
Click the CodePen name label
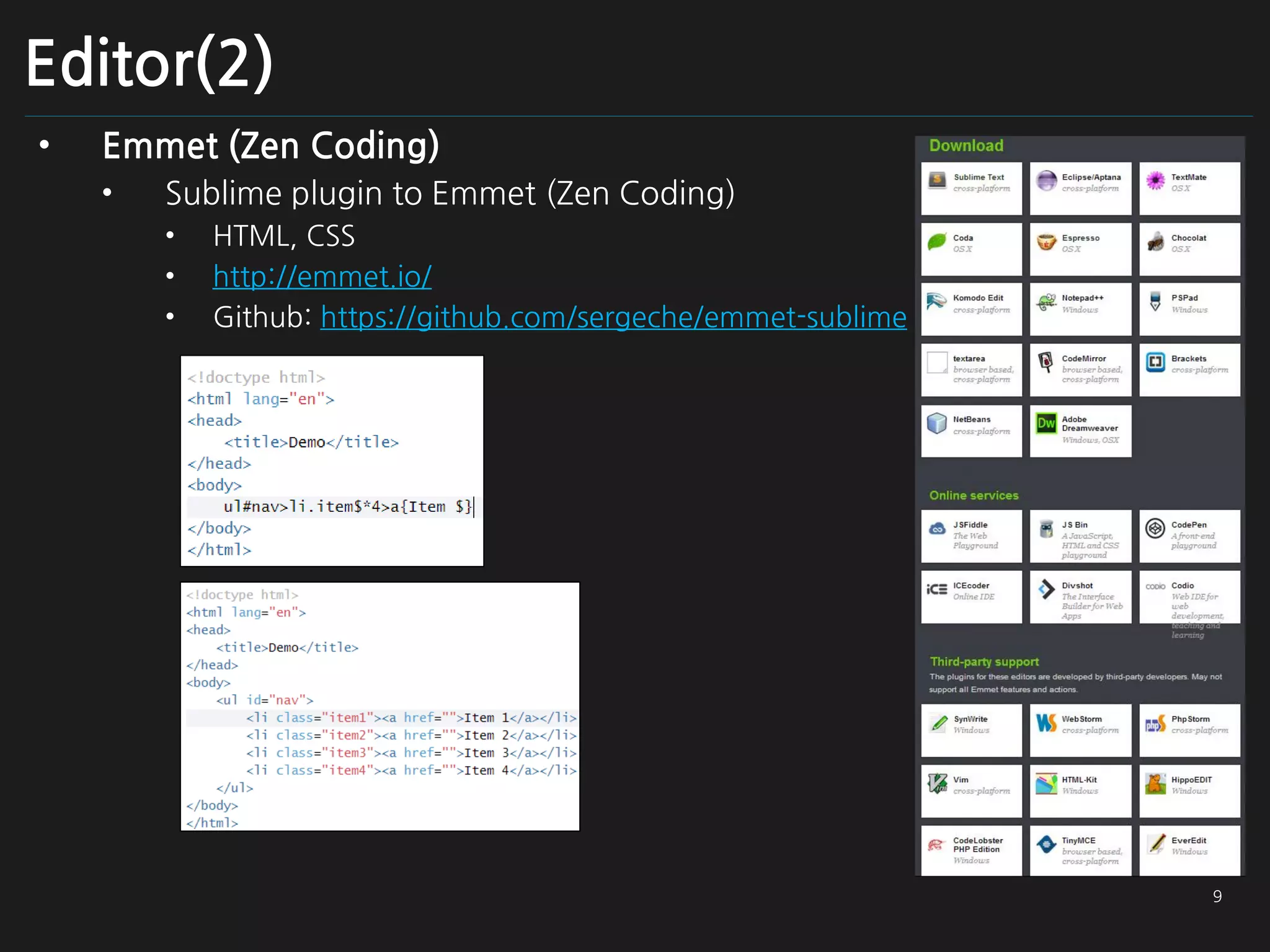tap(1189, 525)
